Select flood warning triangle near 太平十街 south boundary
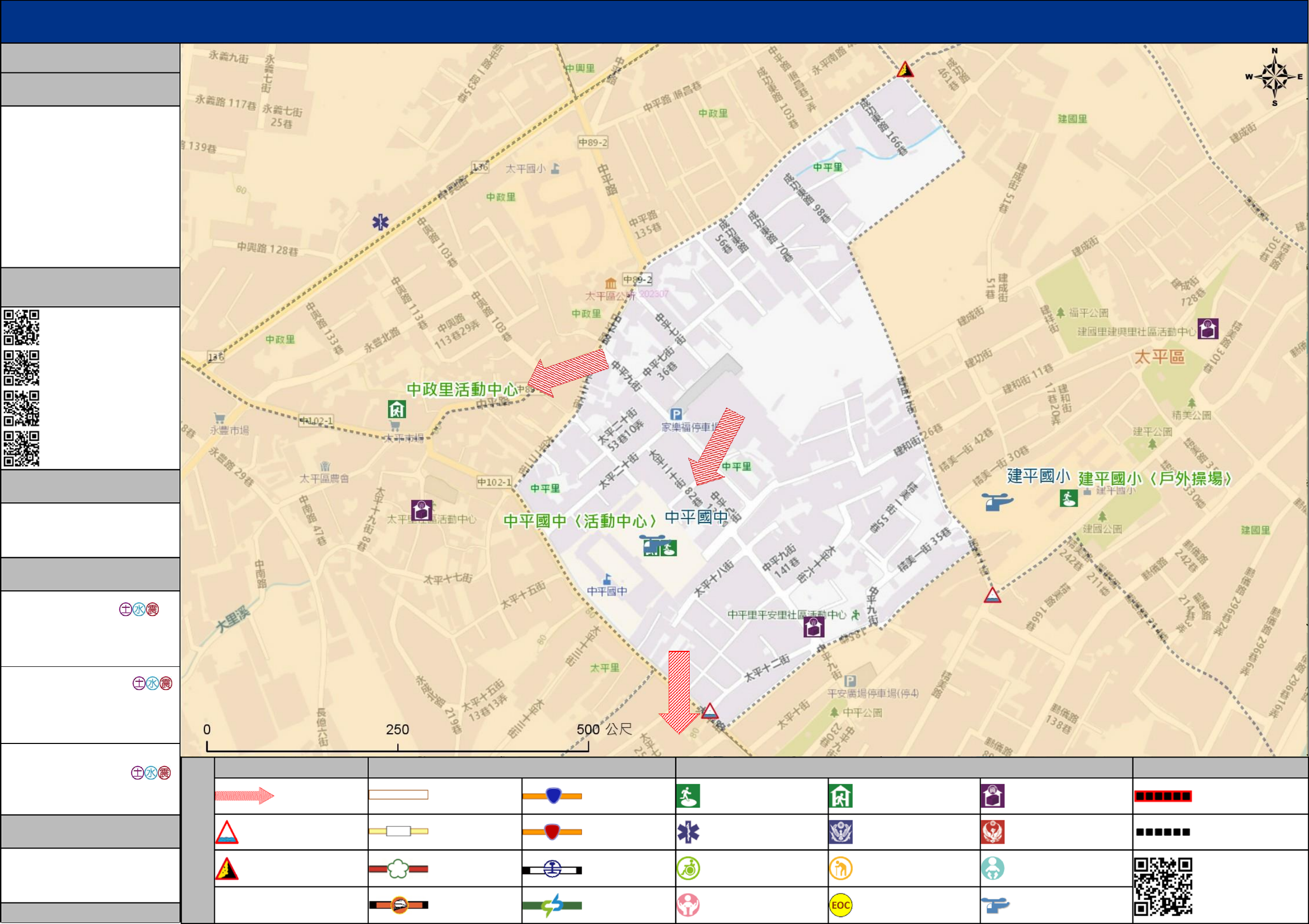 (710, 710)
